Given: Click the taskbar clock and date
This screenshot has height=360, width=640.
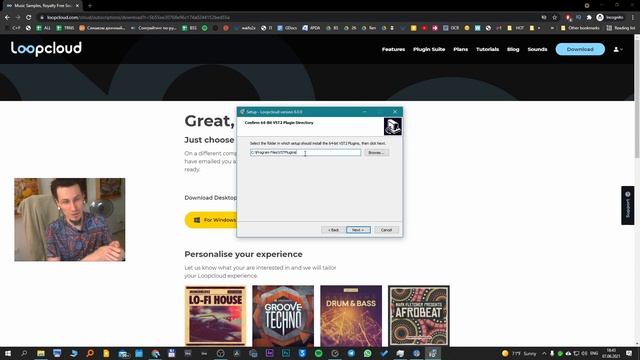Looking at the screenshot, I should pos(611,353).
